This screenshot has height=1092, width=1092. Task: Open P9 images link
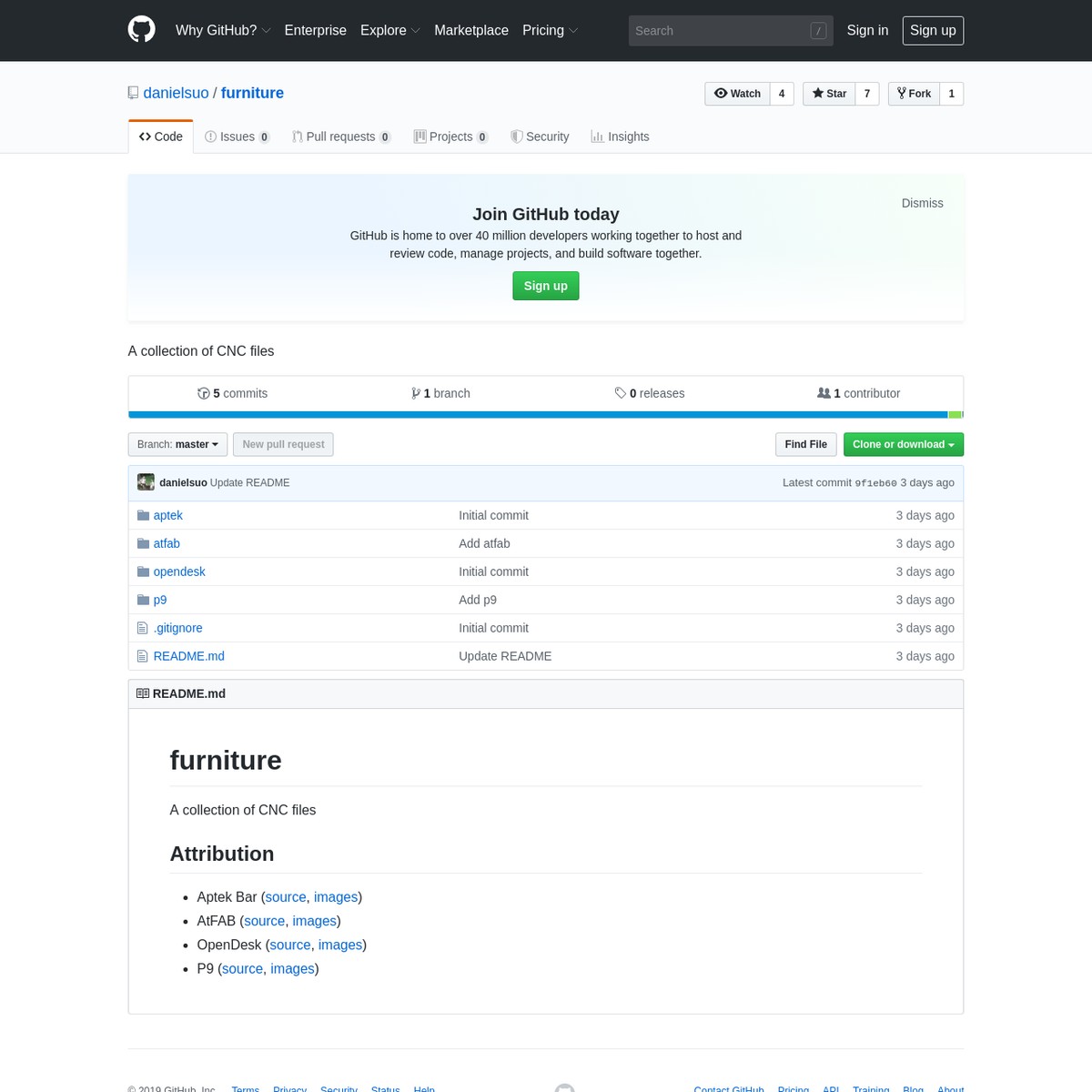pyautogui.click(x=292, y=969)
